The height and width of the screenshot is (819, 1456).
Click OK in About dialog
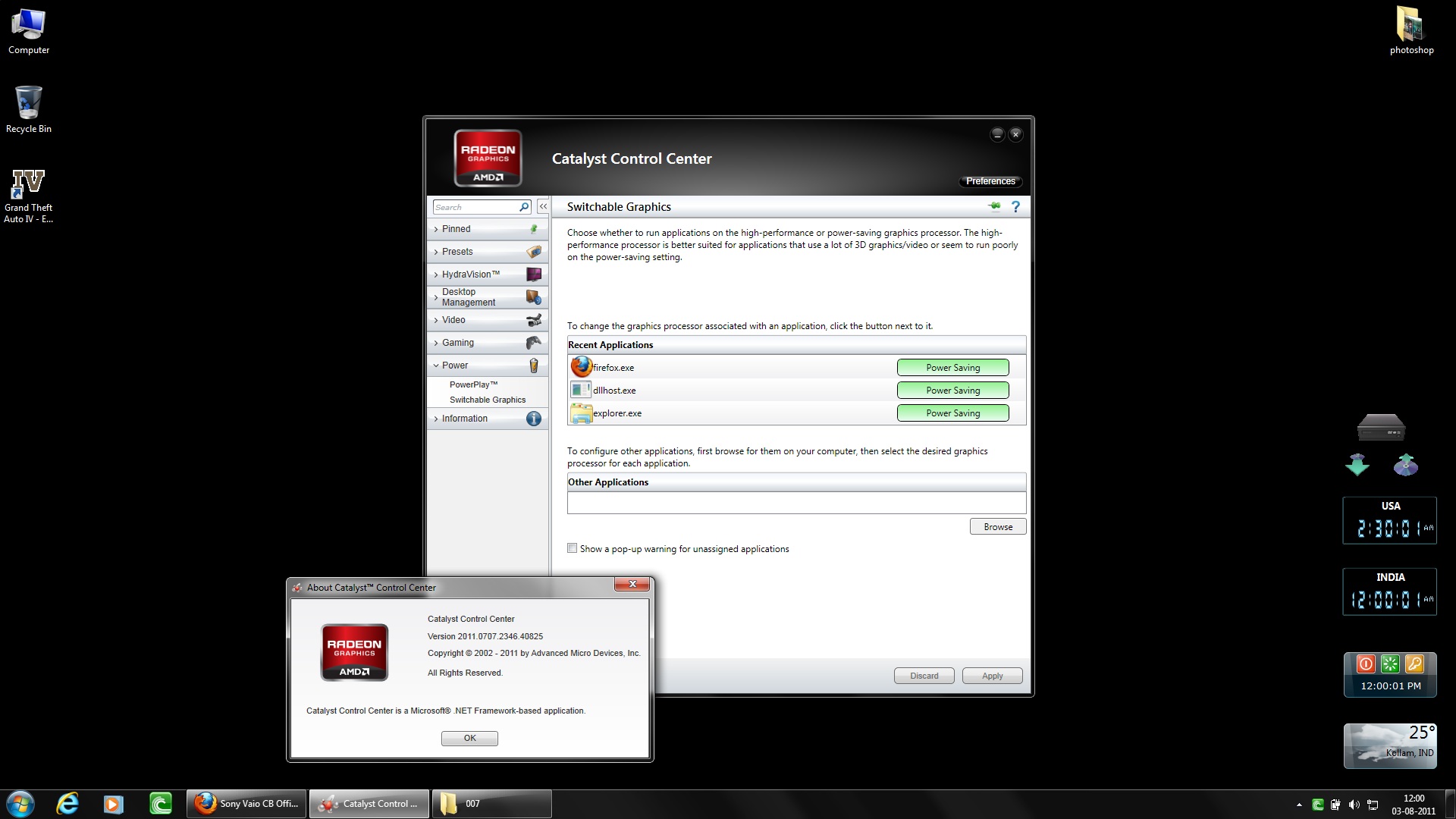[x=469, y=738]
